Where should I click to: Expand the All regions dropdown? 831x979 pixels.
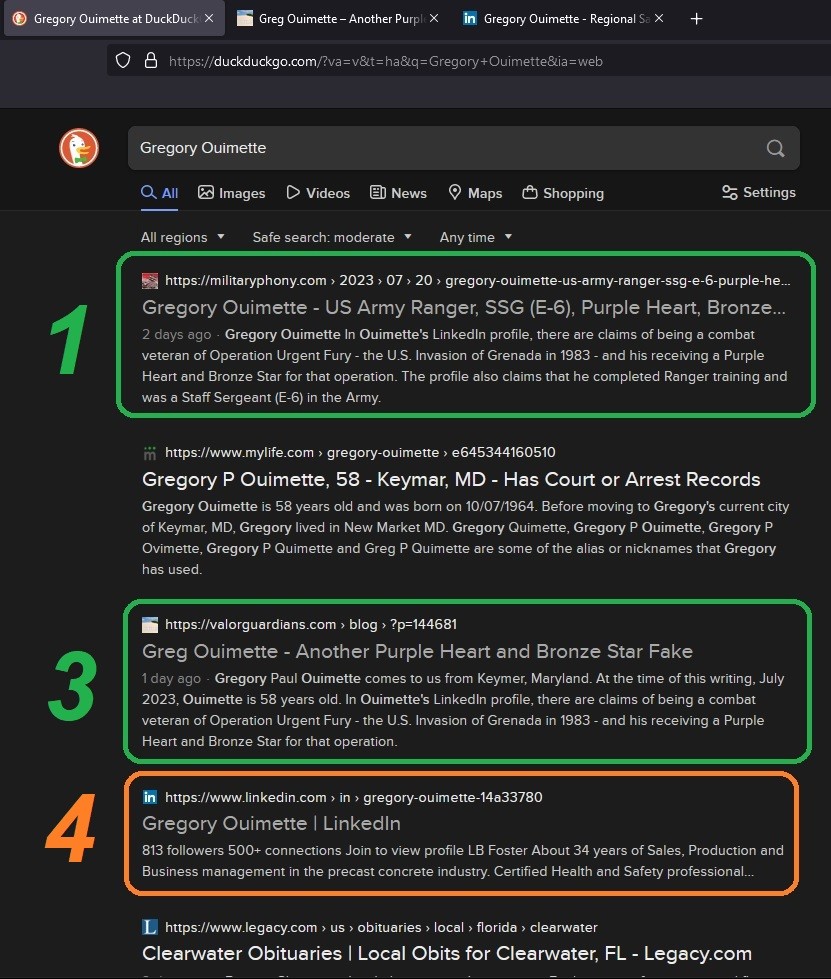click(x=182, y=237)
